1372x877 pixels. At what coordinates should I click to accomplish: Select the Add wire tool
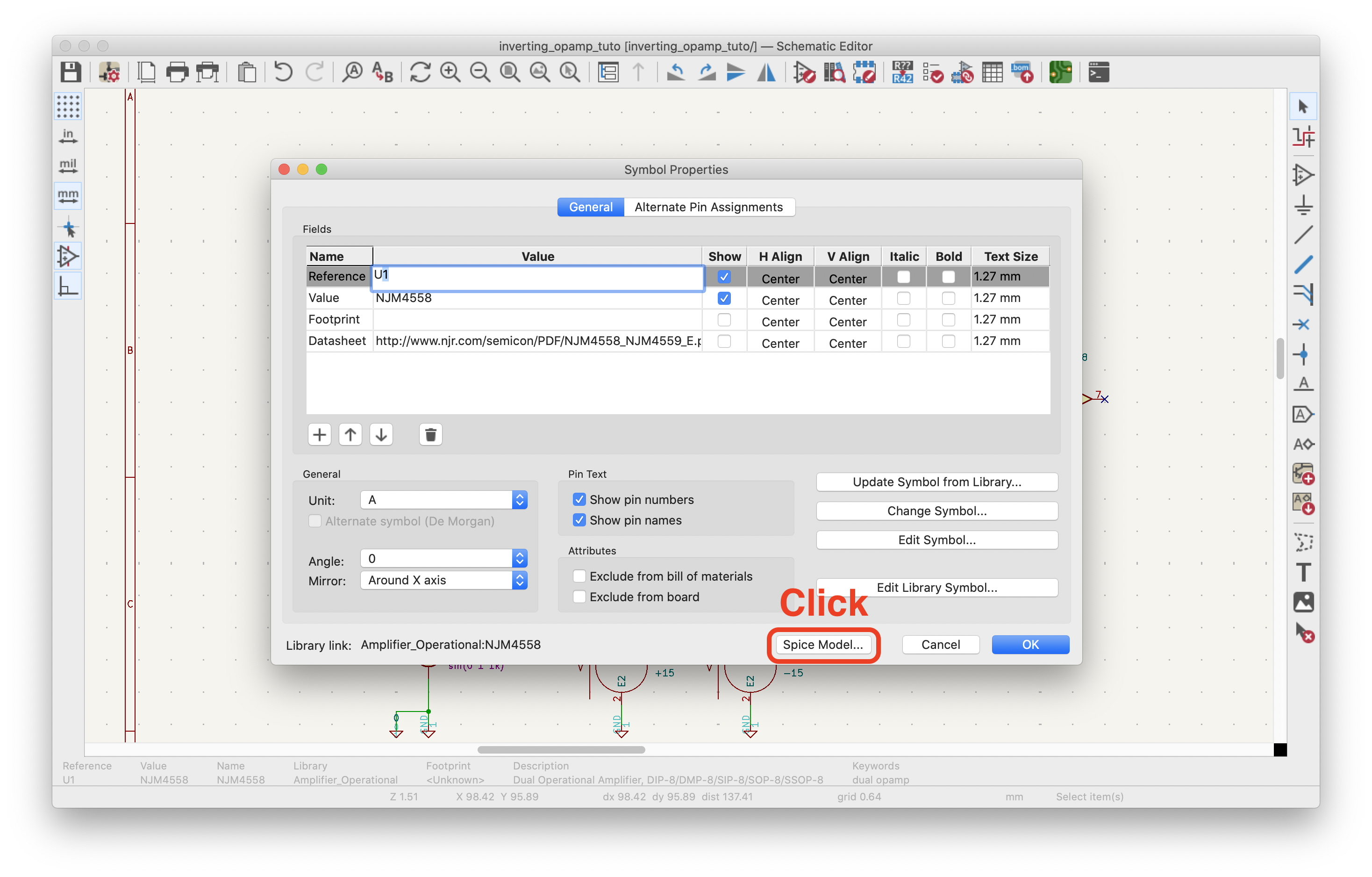pos(1303,234)
